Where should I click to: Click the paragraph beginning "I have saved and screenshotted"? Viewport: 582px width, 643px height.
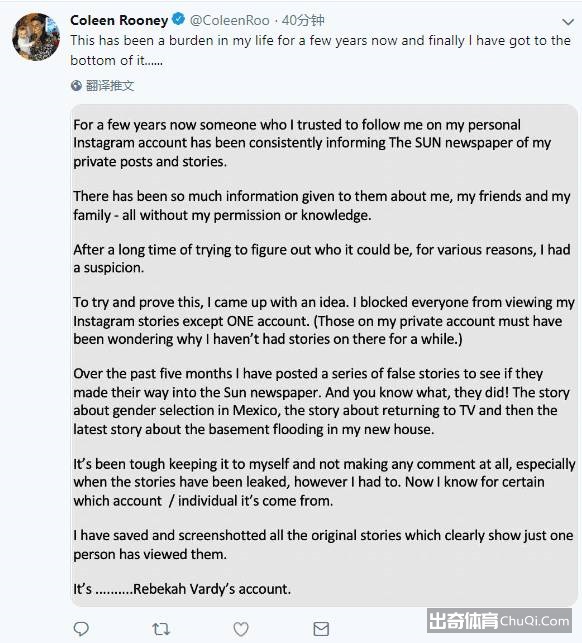[323, 545]
